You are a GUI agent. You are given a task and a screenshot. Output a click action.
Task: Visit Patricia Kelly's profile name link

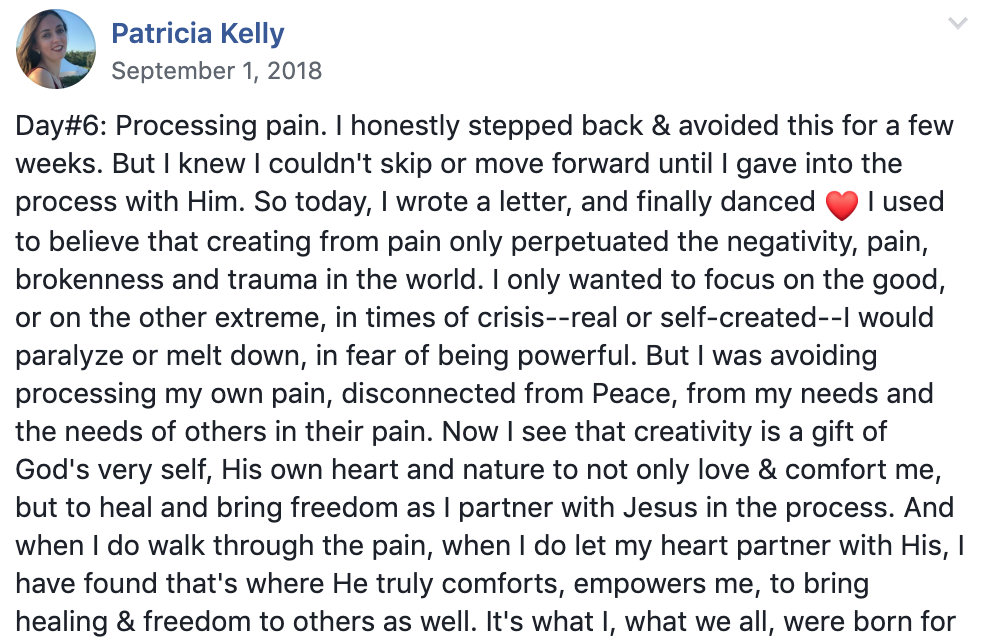coord(197,33)
